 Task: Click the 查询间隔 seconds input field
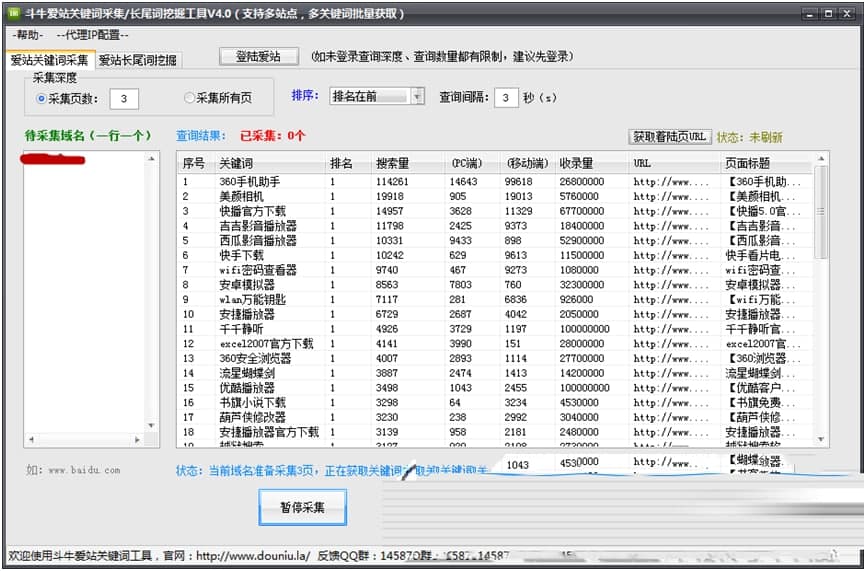pyautogui.click(x=506, y=96)
